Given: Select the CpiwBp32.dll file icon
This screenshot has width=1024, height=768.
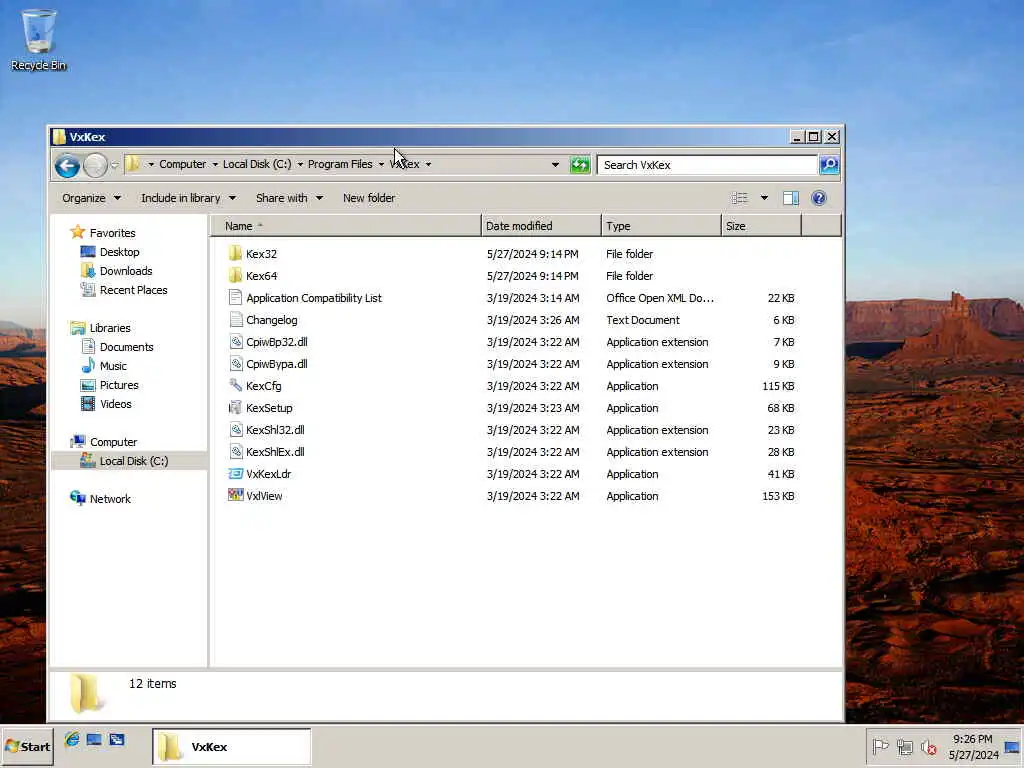Looking at the screenshot, I should pyautogui.click(x=235, y=342).
